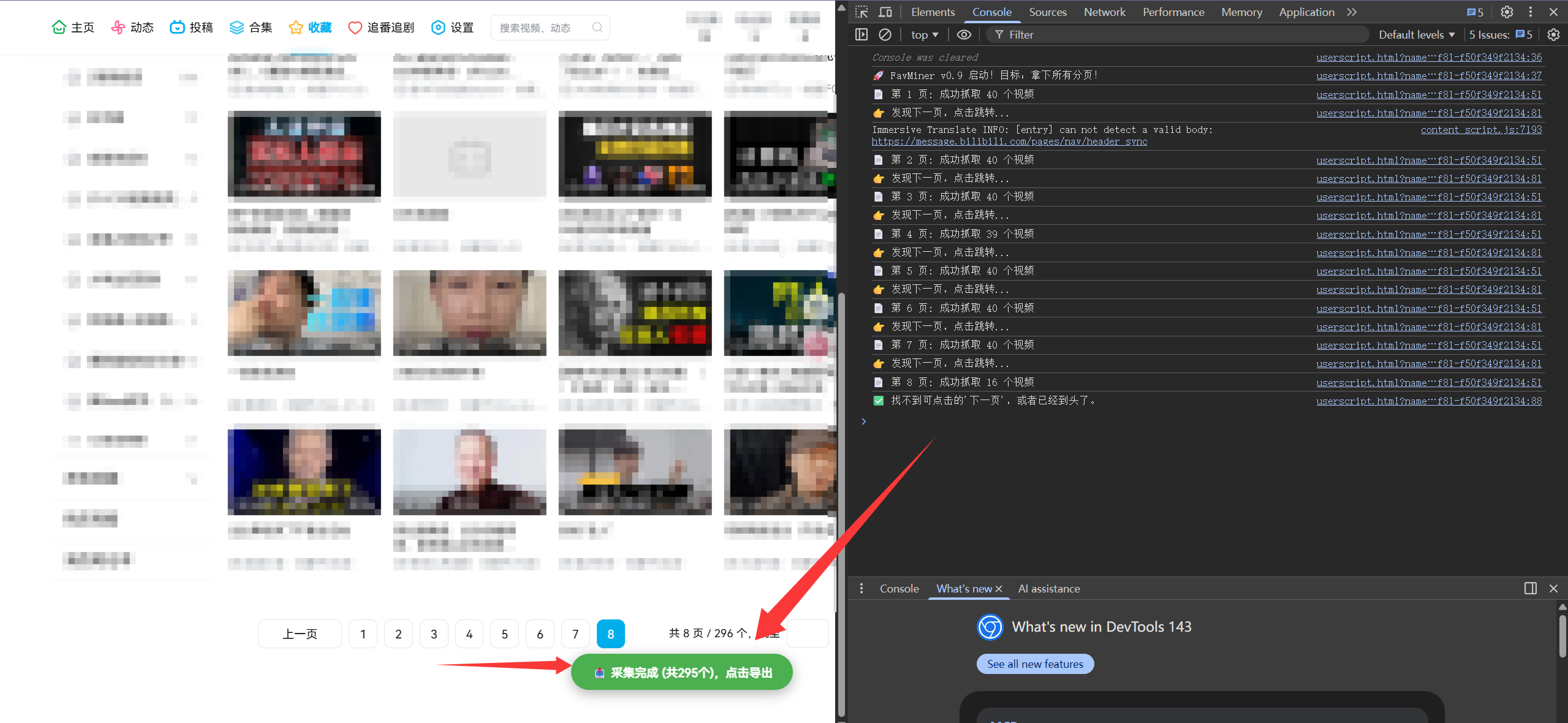1568x723 pixels.
Task: Open DevTools settings gear icon
Action: tap(1507, 12)
